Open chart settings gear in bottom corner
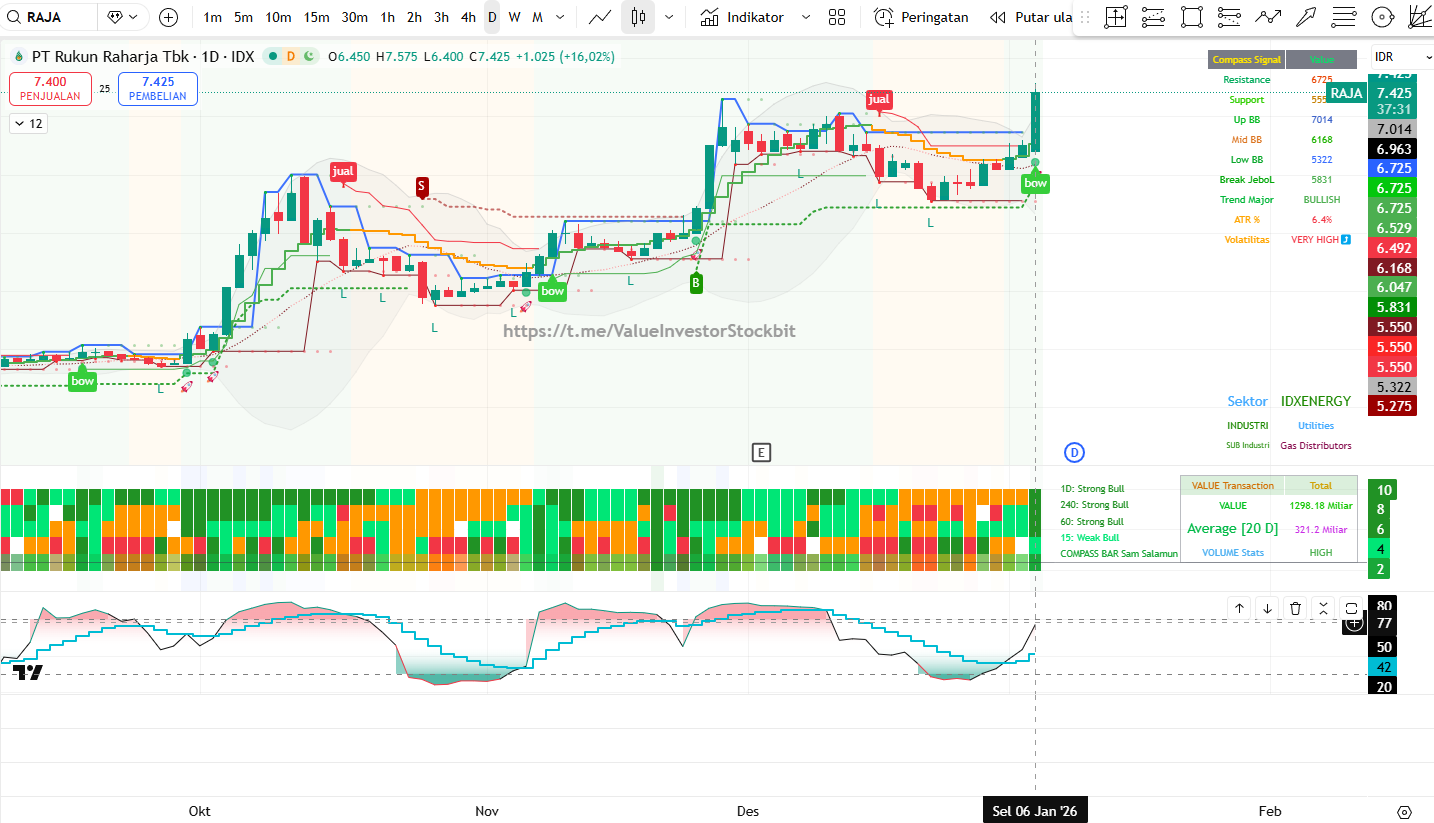The height and width of the screenshot is (823, 1434). pyautogui.click(x=1404, y=811)
